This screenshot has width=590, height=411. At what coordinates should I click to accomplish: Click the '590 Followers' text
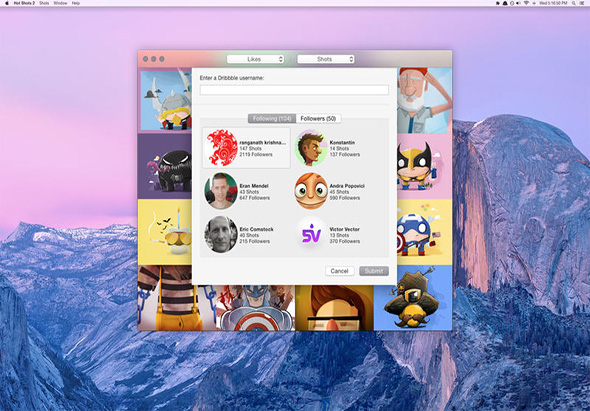(345, 198)
